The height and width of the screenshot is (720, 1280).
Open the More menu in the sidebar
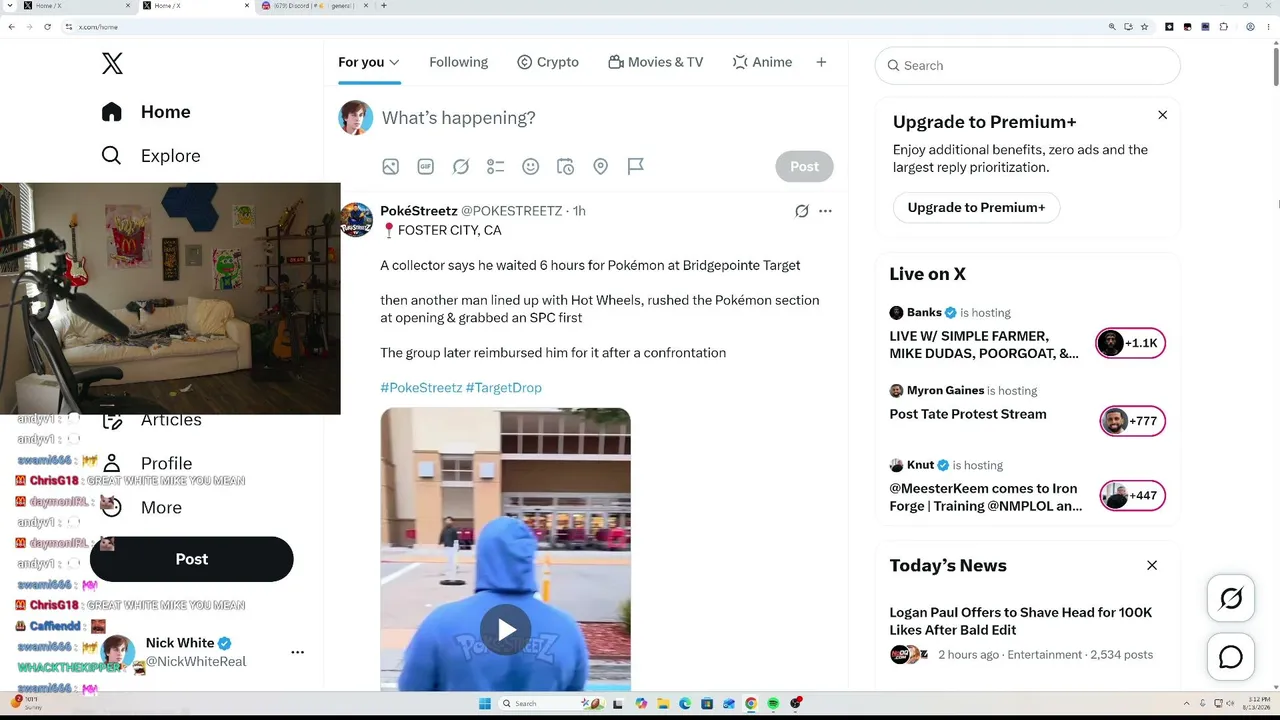pos(142,508)
